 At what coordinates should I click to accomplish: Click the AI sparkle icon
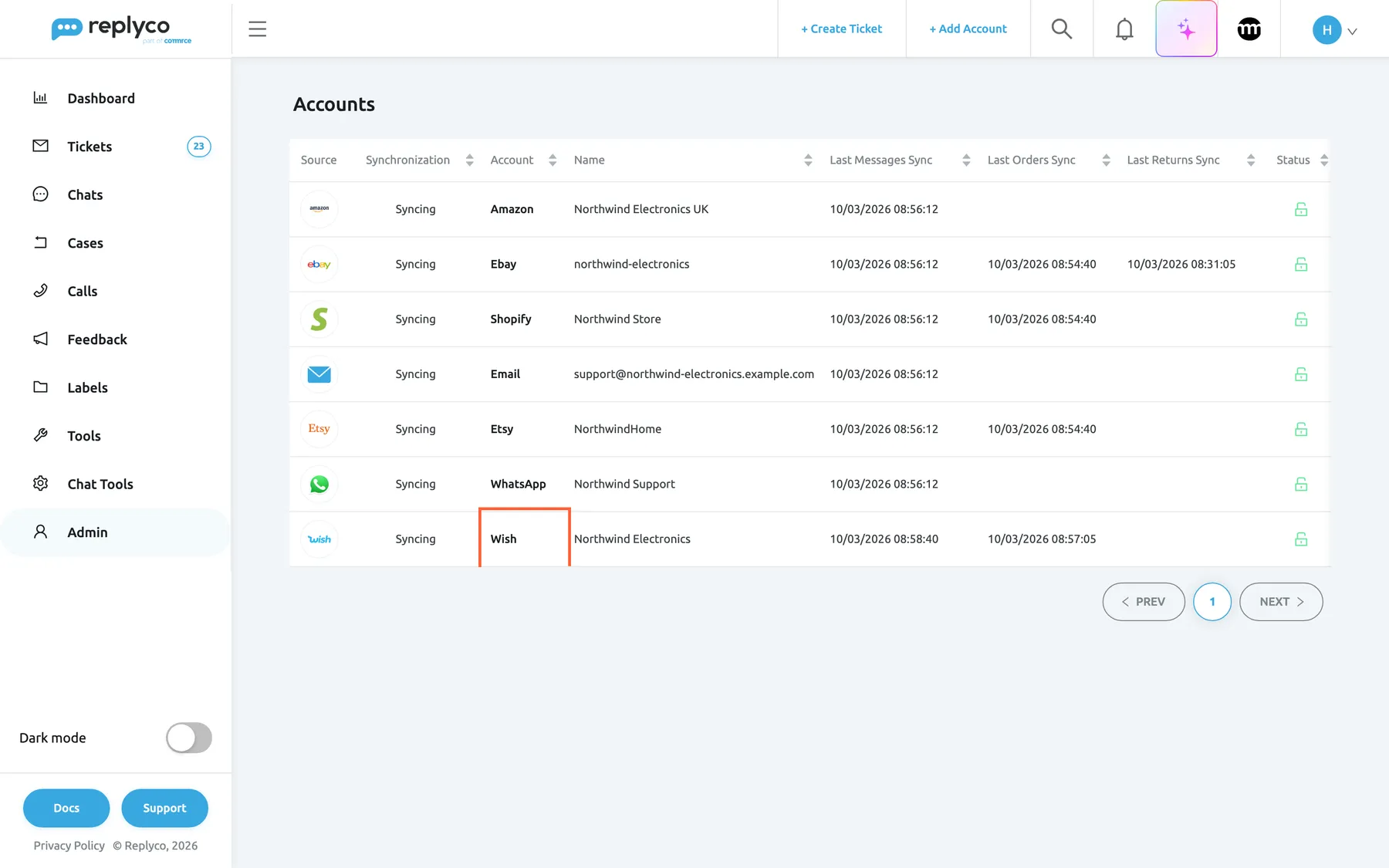(1186, 29)
